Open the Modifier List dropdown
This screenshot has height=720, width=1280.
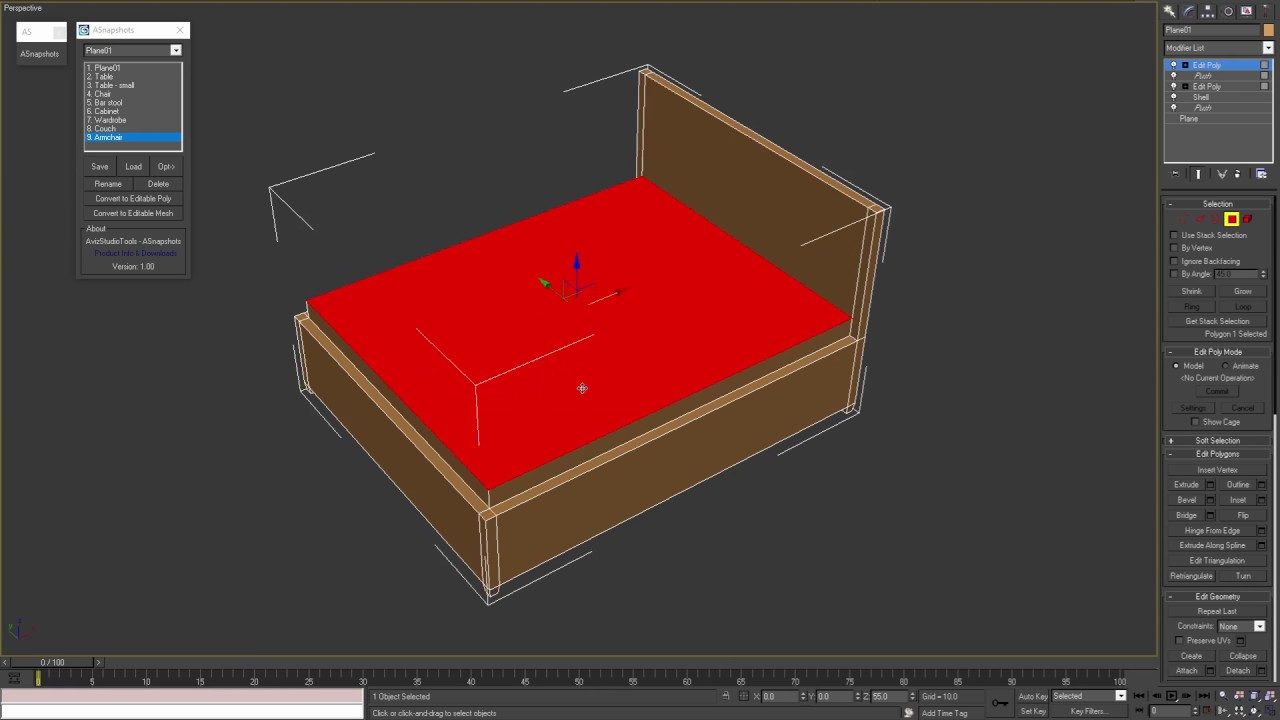pos(1267,48)
